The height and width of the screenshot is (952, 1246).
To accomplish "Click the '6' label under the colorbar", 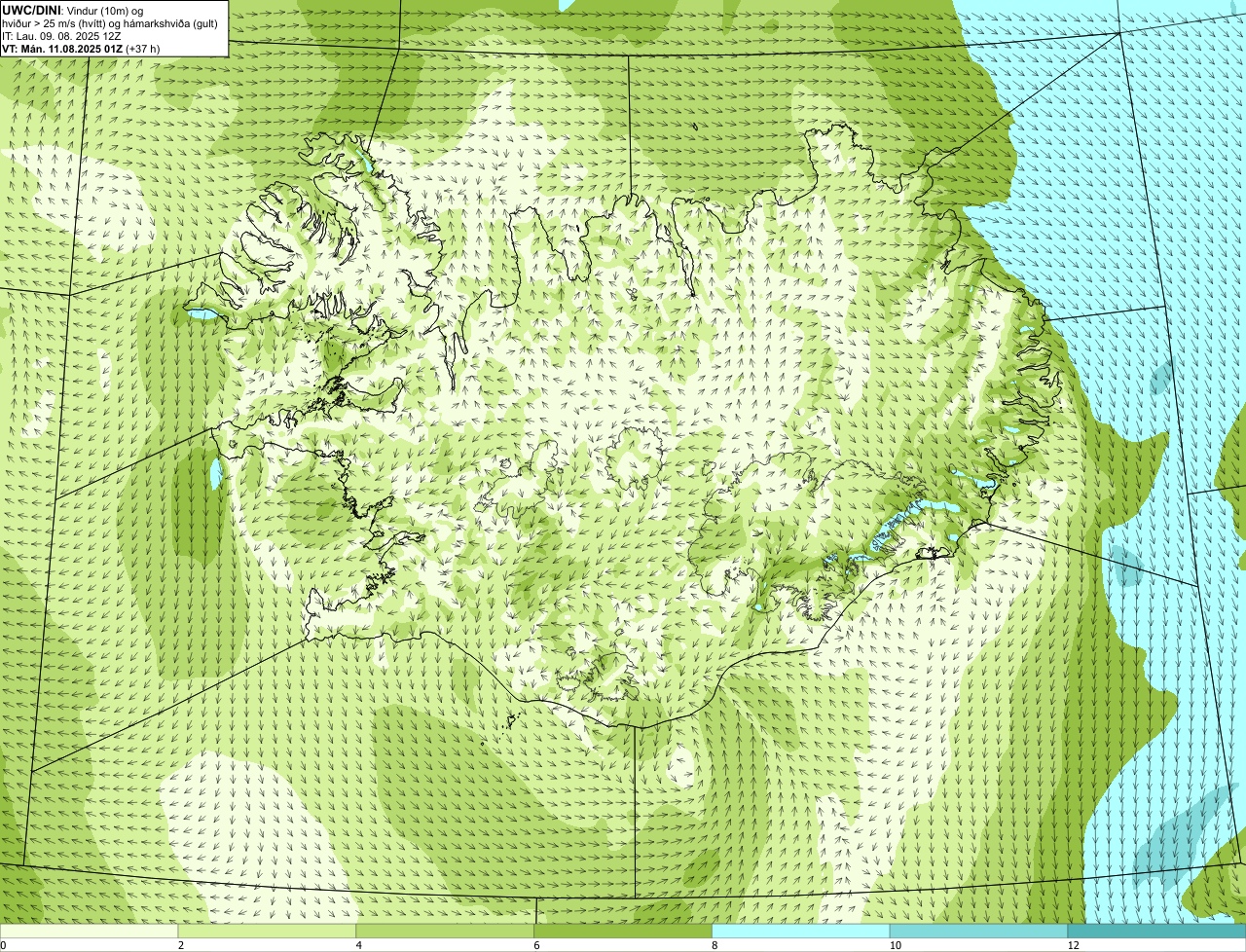I will 536,945.
